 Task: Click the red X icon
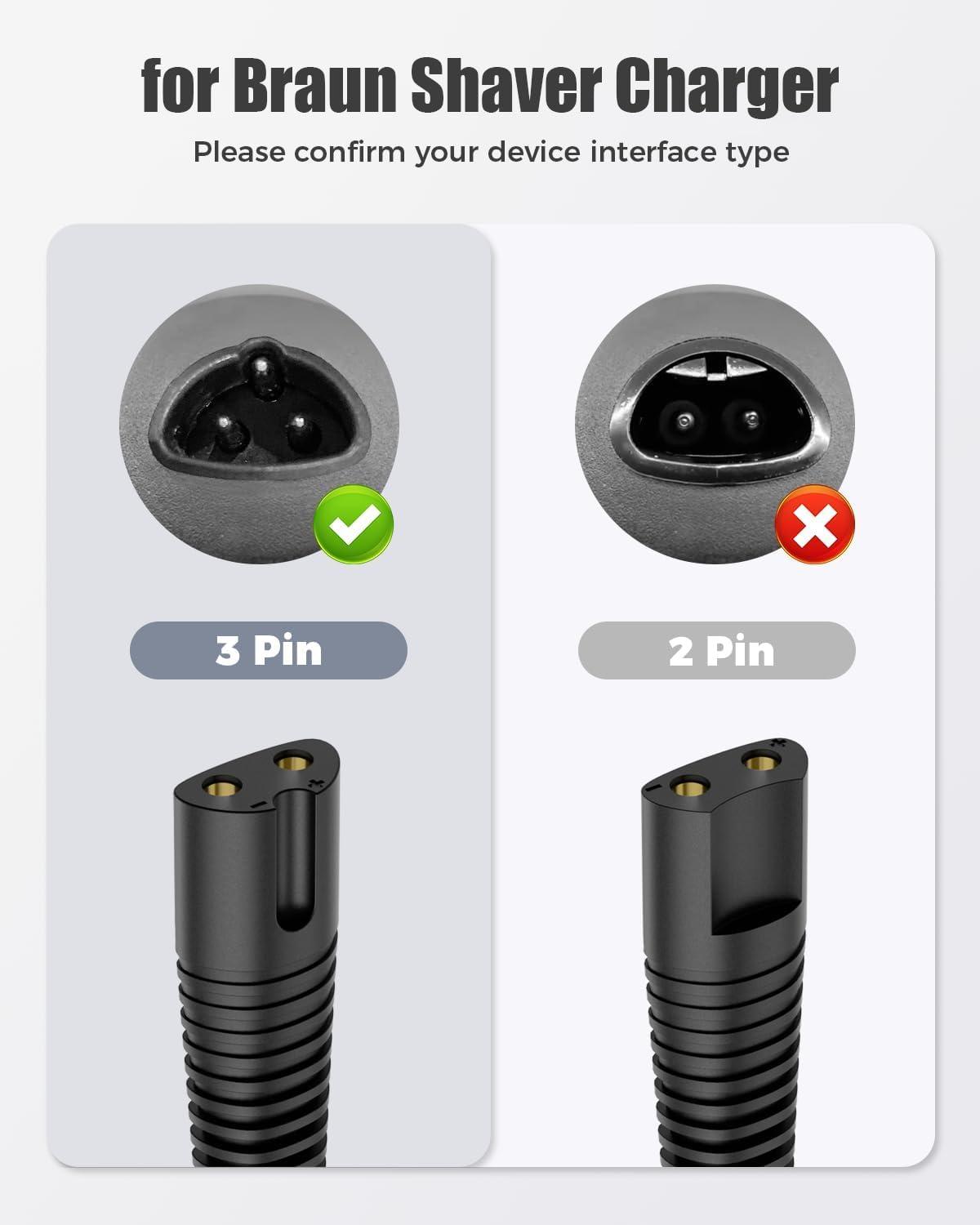pos(815,523)
